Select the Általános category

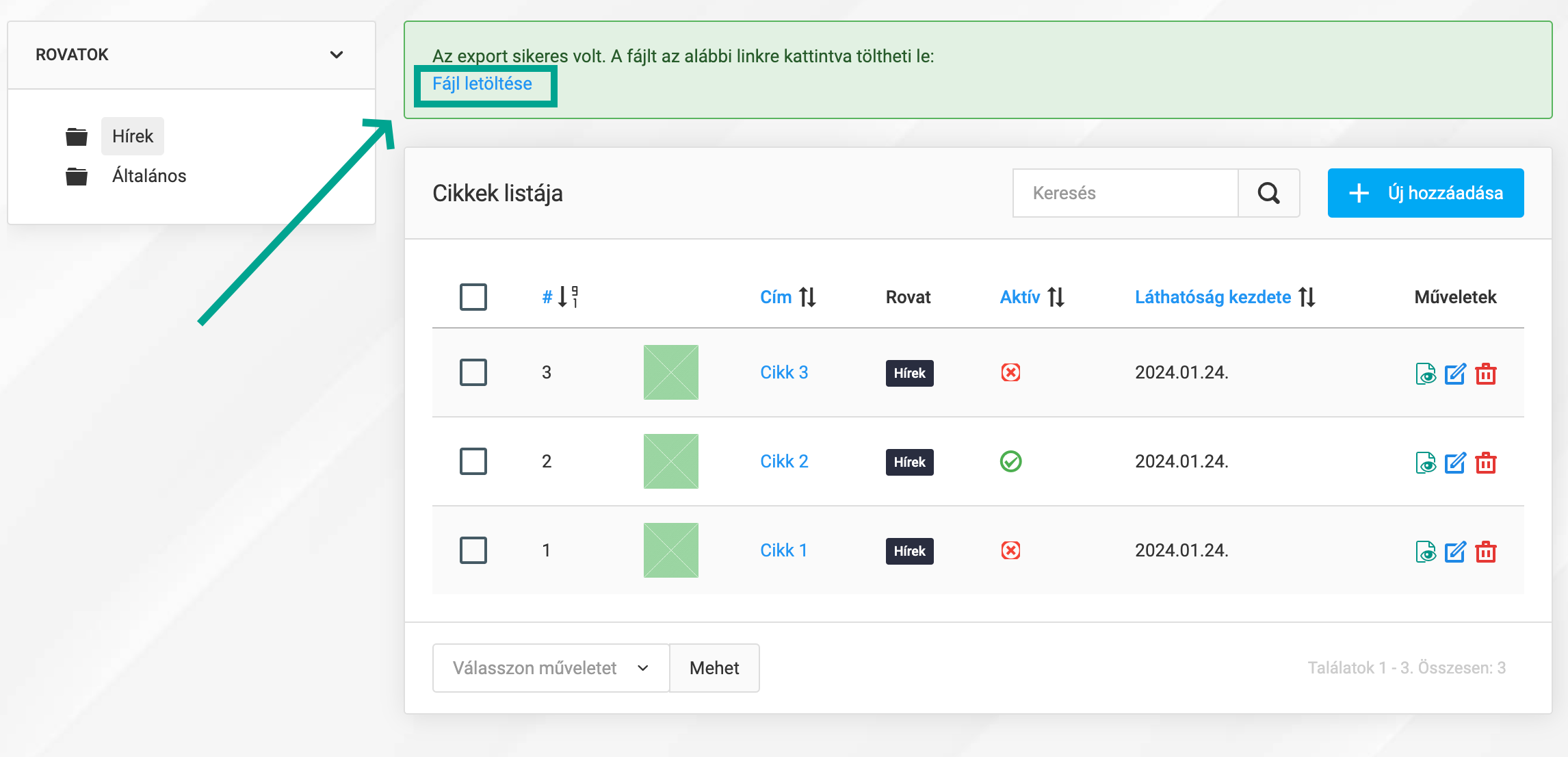click(149, 176)
